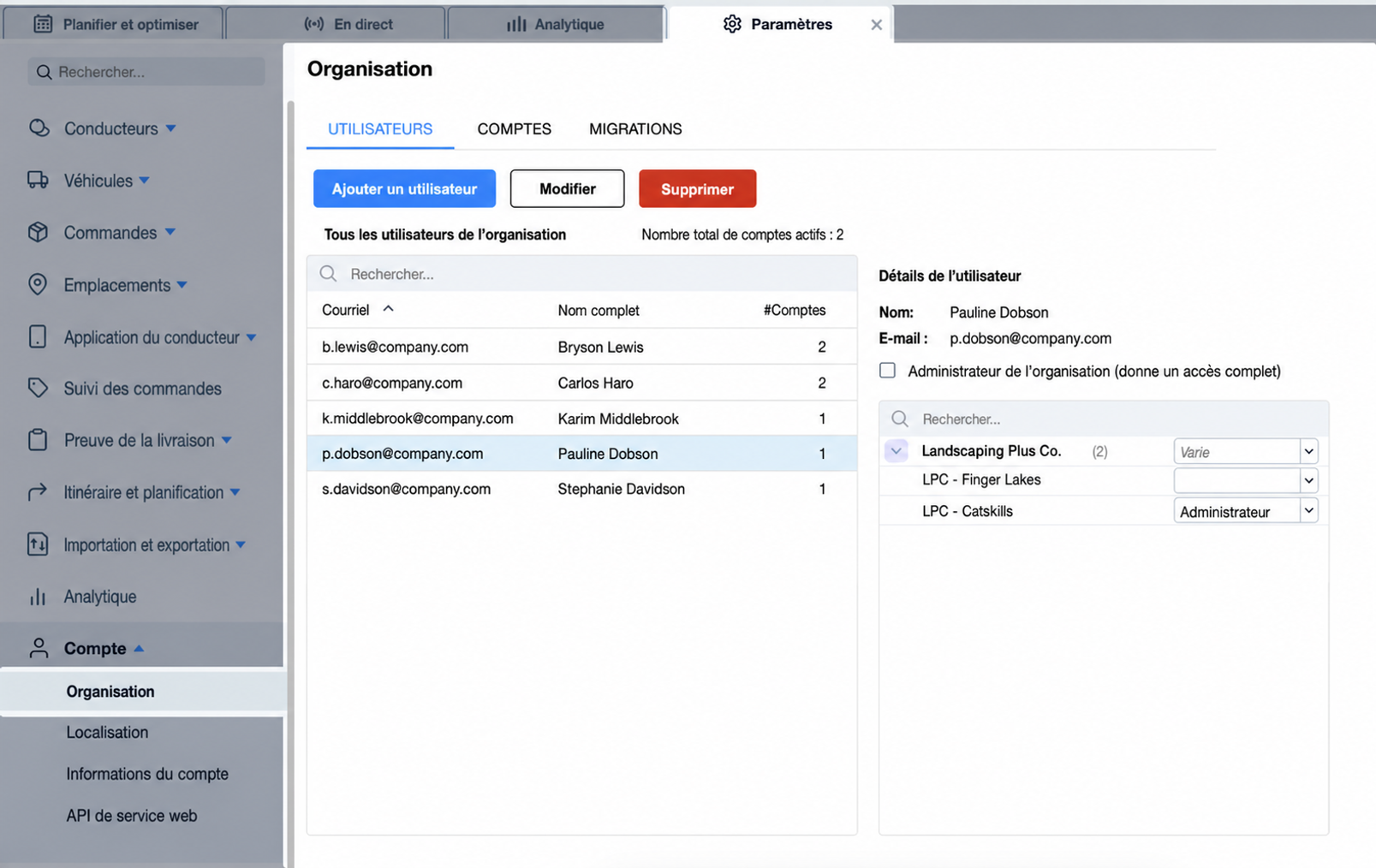
Task: Click the calendar icon on Planifier tab
Action: coord(43,24)
